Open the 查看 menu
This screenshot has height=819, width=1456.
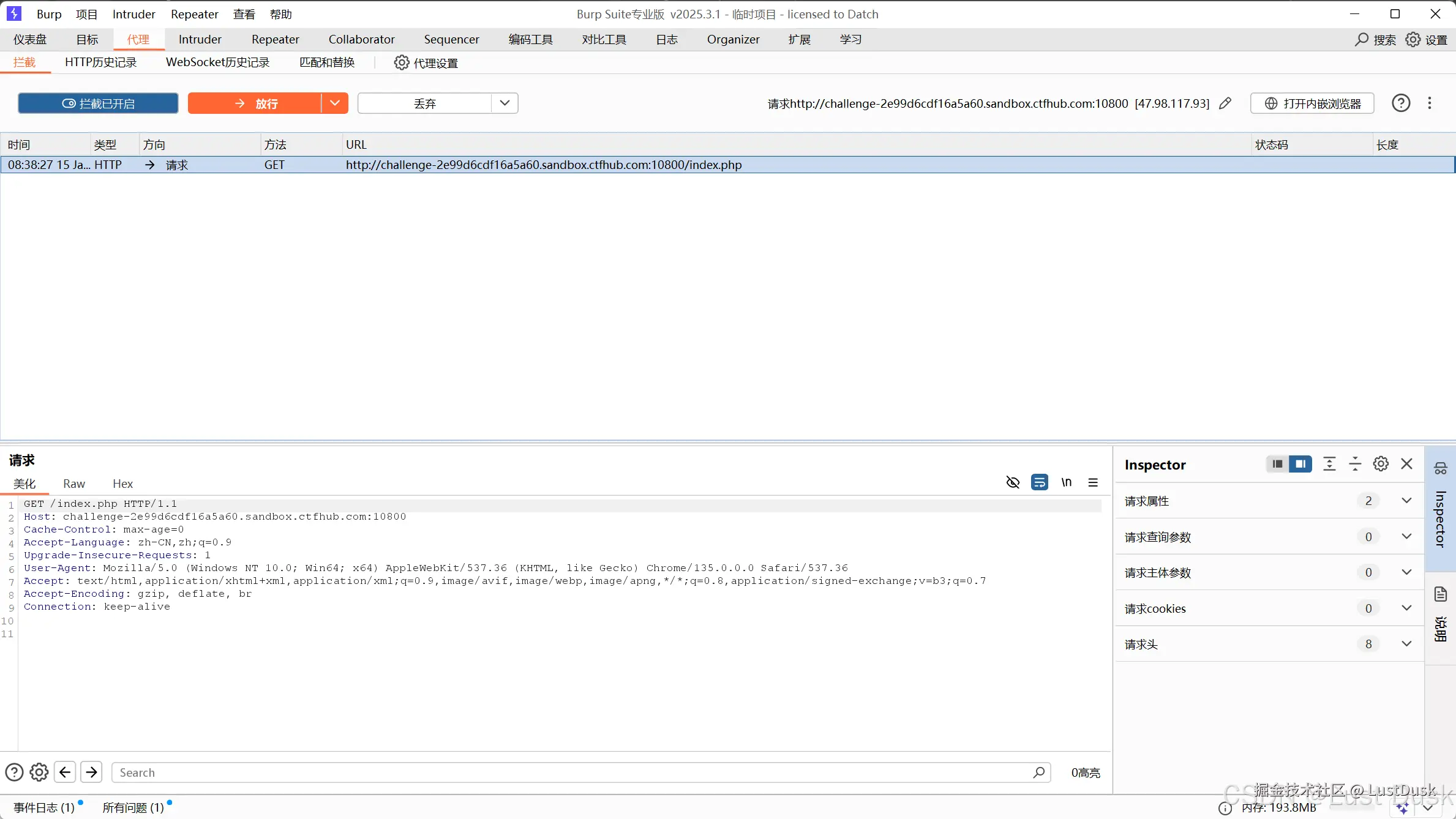point(244,14)
